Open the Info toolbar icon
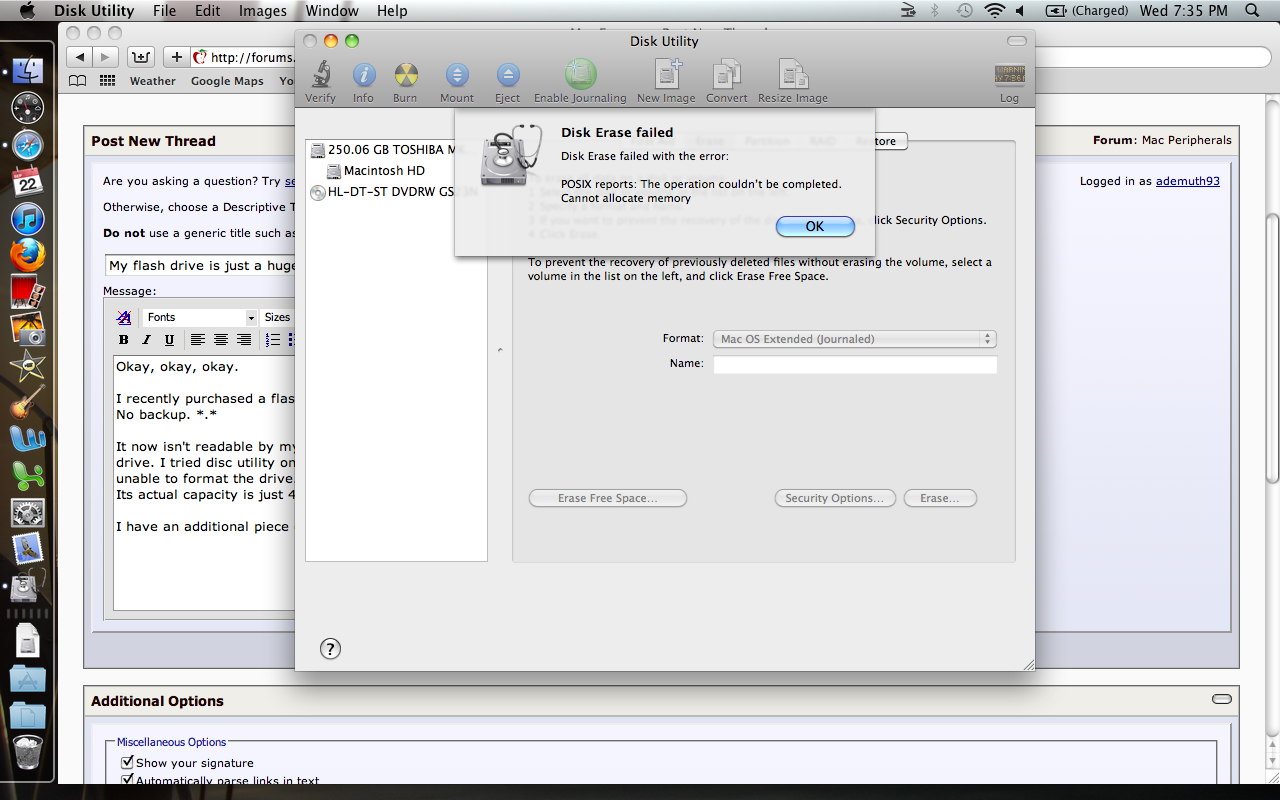1280x800 pixels. 364,75
